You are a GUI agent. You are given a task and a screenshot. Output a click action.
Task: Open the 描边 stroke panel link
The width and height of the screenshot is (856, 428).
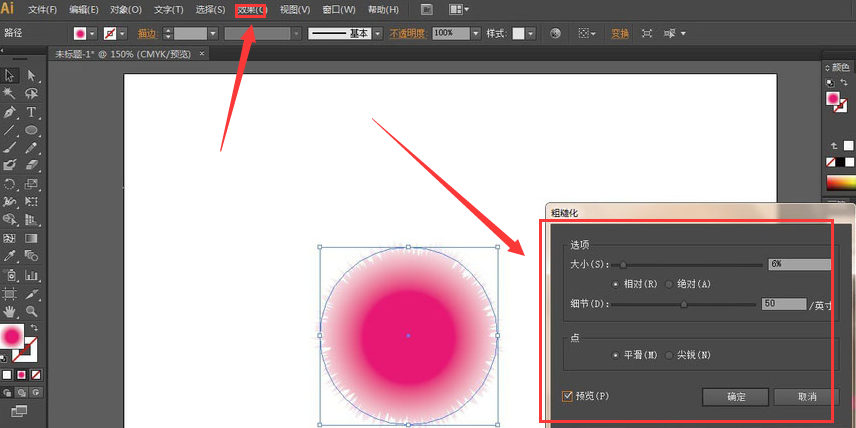tap(147, 34)
